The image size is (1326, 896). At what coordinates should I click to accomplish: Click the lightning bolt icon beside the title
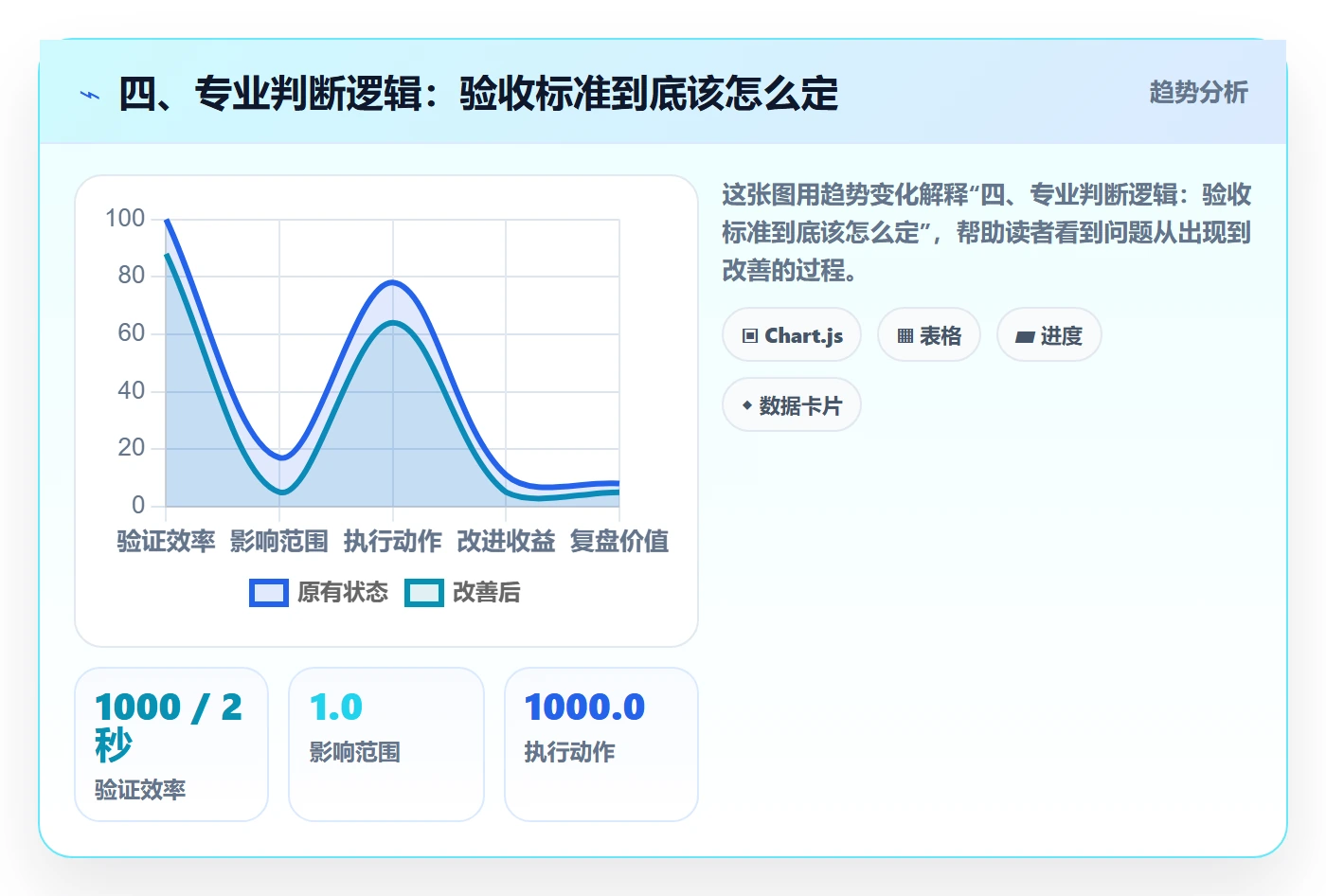[x=90, y=95]
